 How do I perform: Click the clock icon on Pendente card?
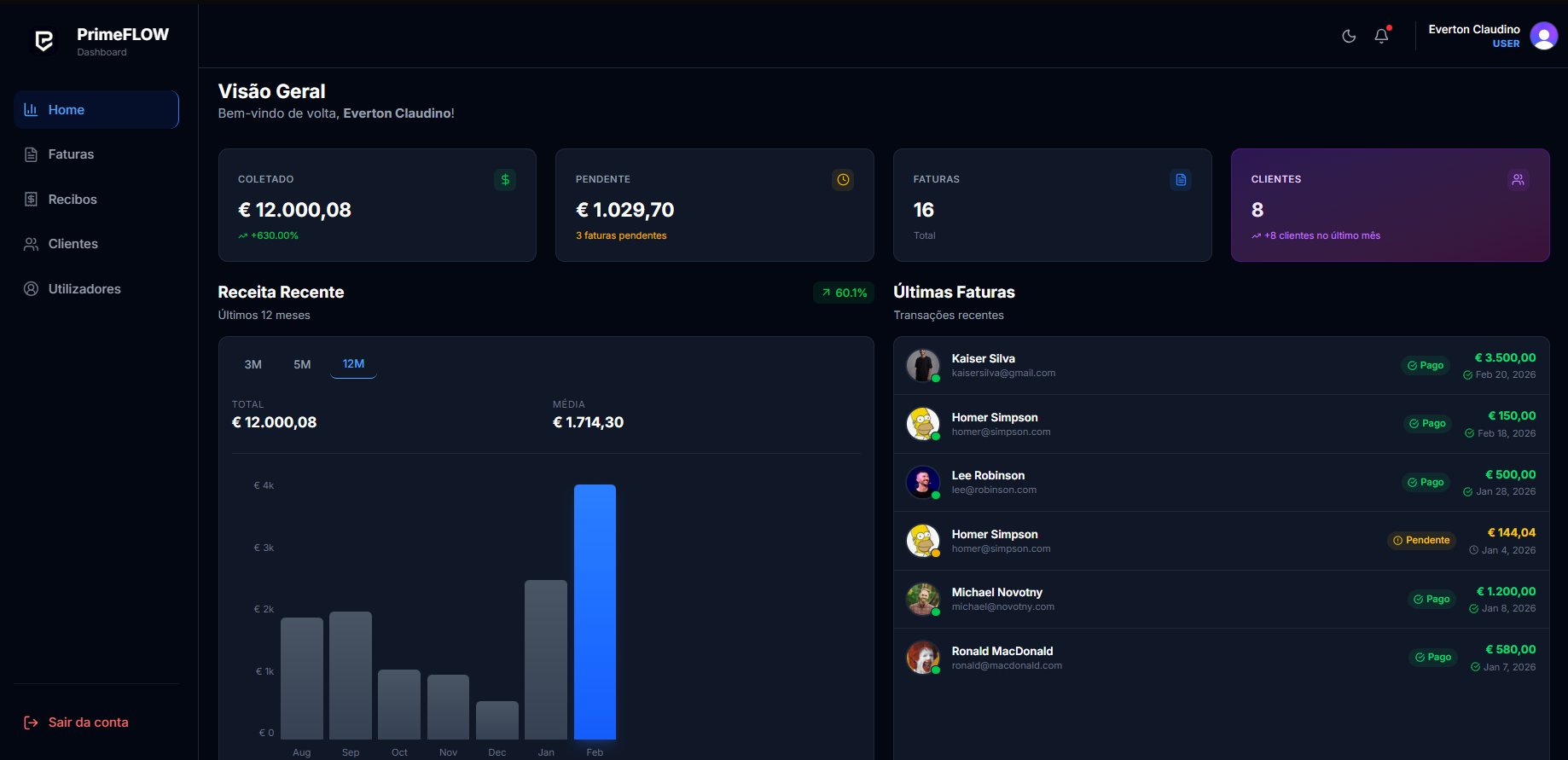(843, 180)
